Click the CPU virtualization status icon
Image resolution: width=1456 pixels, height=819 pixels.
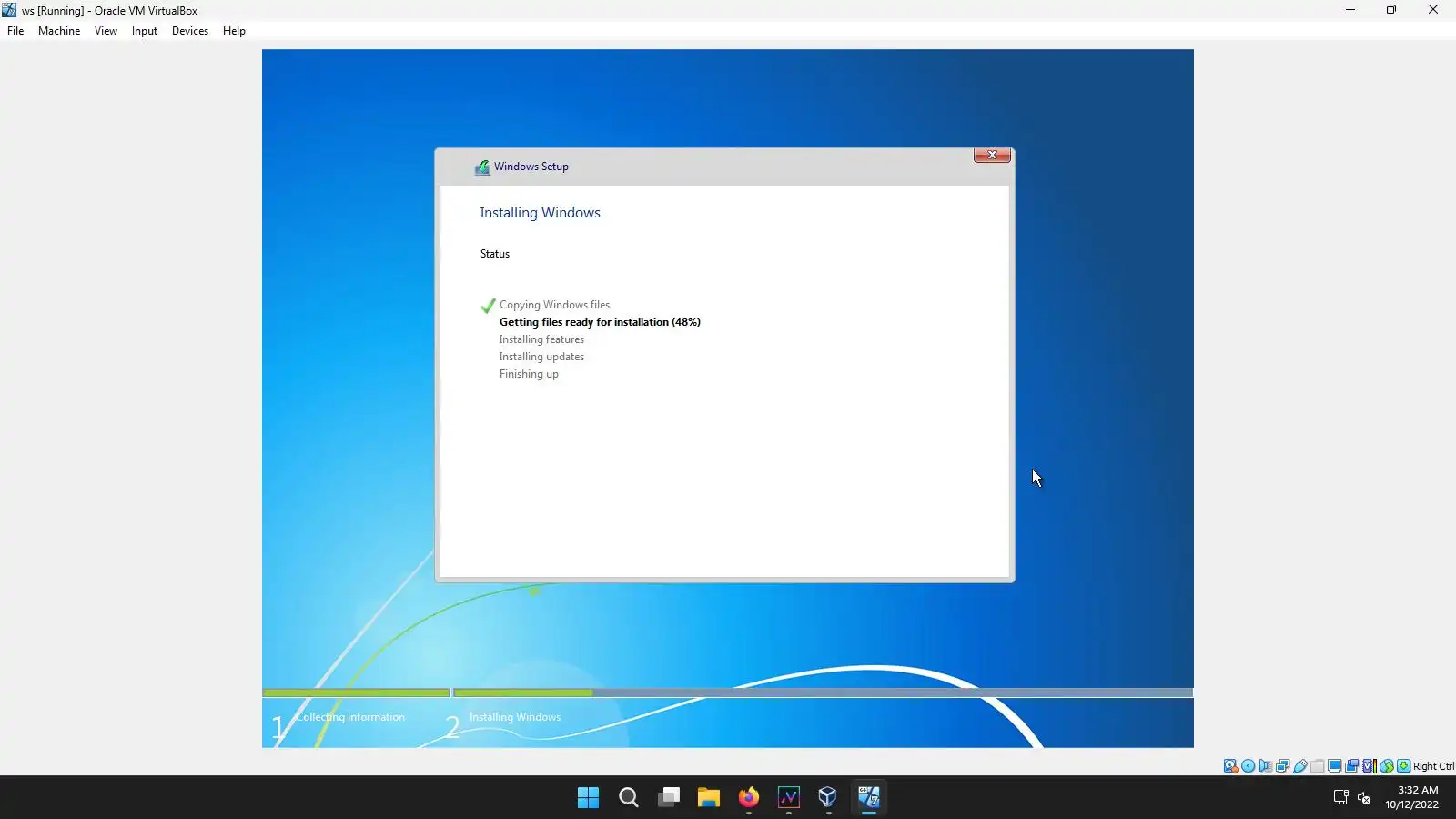click(1370, 766)
